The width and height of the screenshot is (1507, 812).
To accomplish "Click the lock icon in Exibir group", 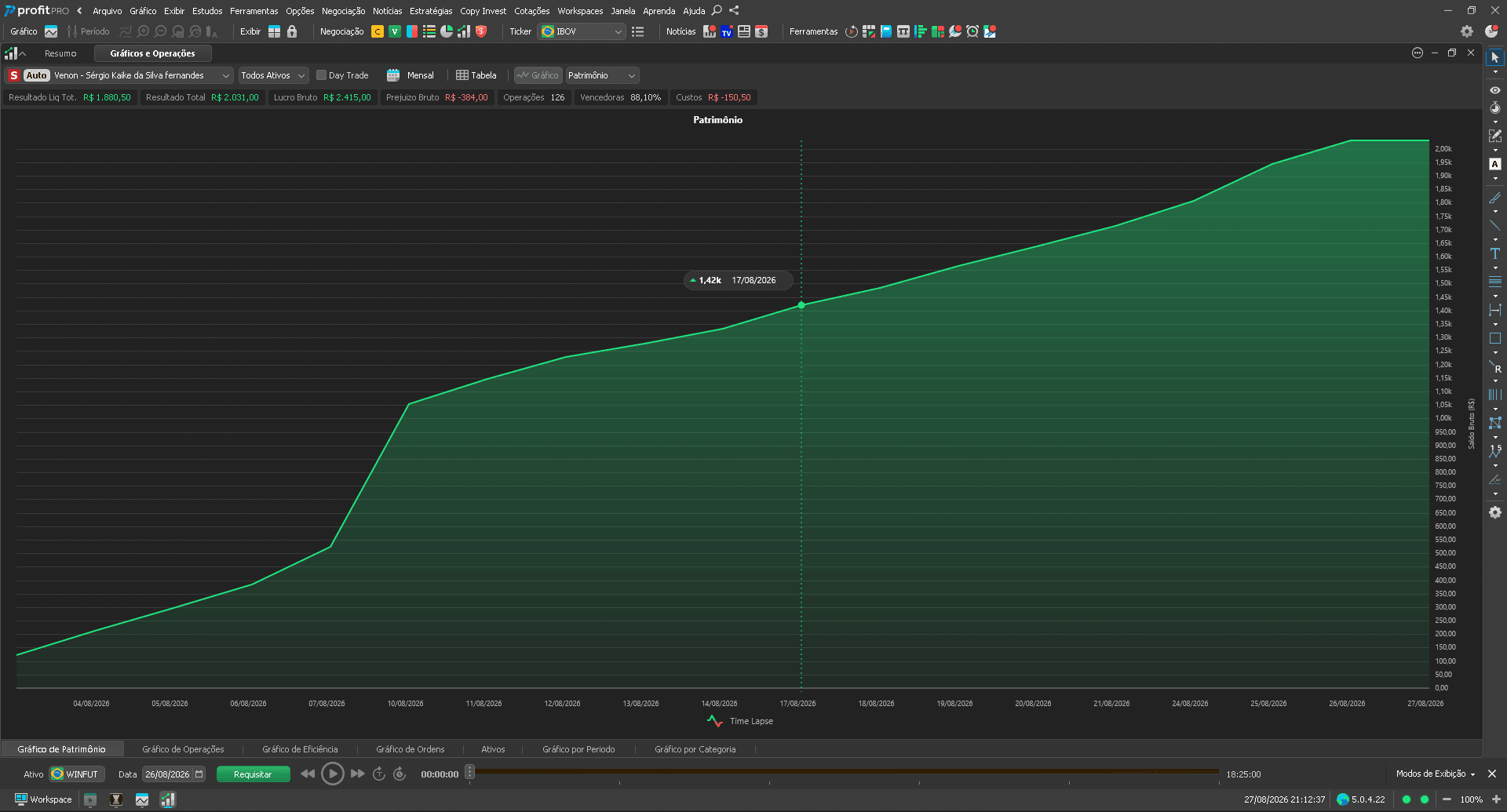I will (x=292, y=31).
